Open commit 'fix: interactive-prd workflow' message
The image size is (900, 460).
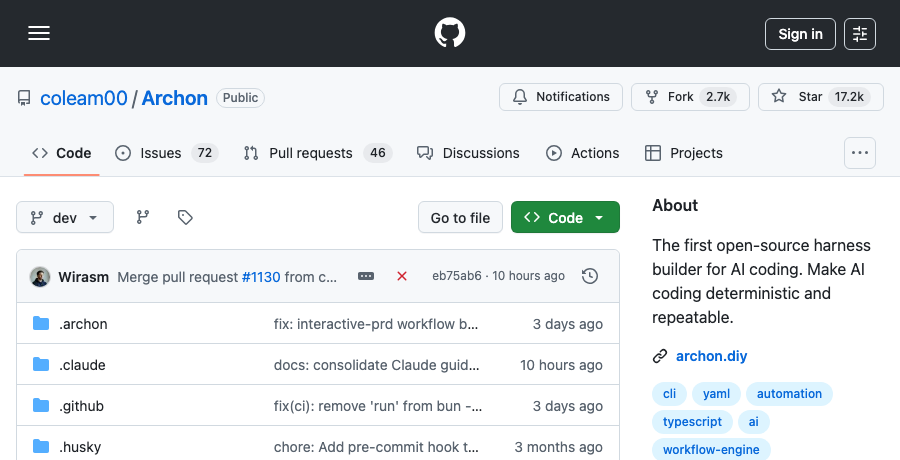pyautogui.click(x=376, y=324)
